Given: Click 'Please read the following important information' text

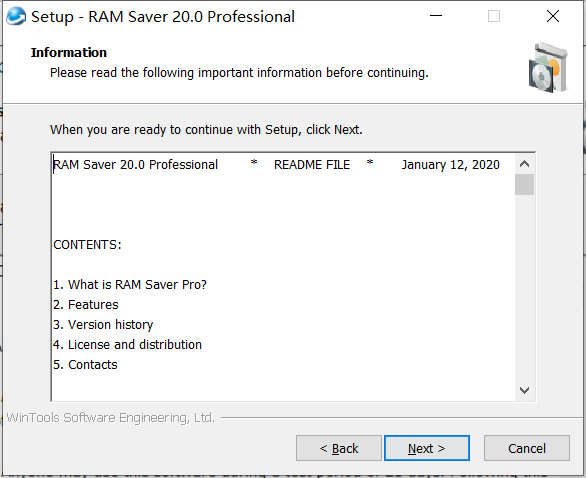Looking at the screenshot, I should click(x=239, y=73).
